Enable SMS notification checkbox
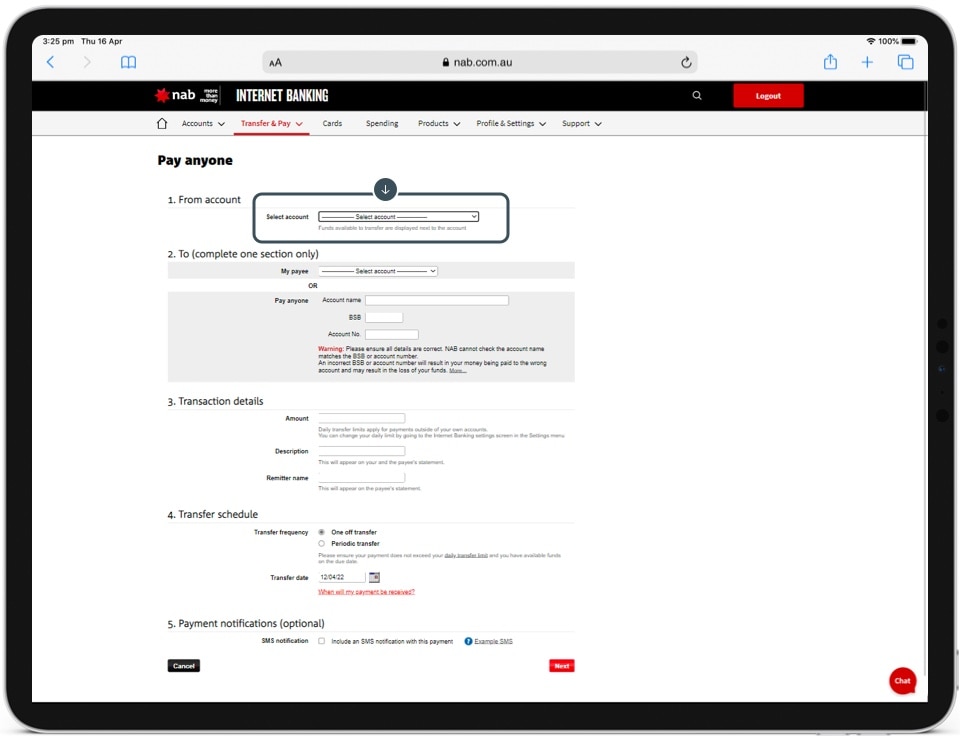 321,641
